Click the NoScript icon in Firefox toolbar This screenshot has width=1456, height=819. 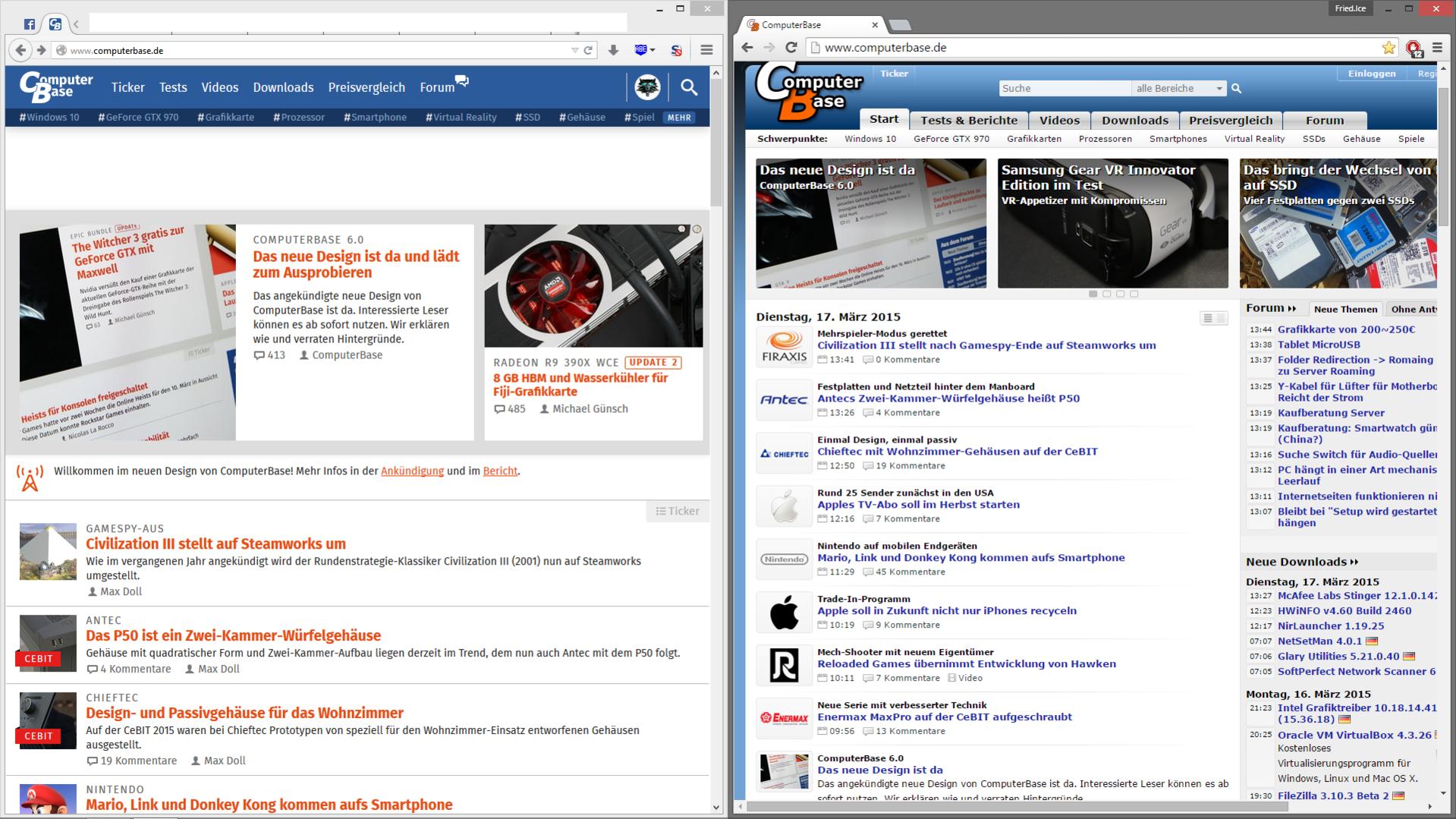(x=676, y=50)
